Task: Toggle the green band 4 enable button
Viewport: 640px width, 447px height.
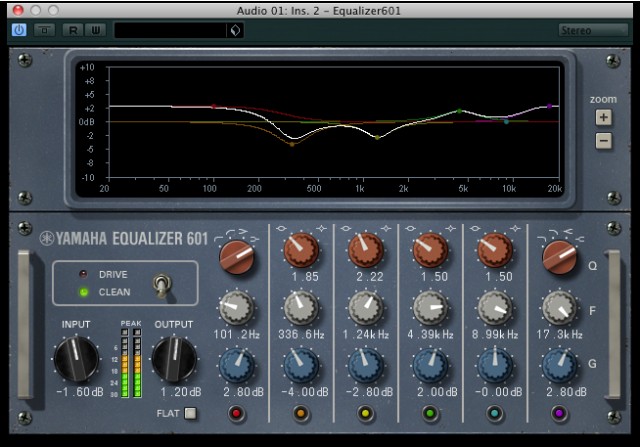Action: click(430, 412)
